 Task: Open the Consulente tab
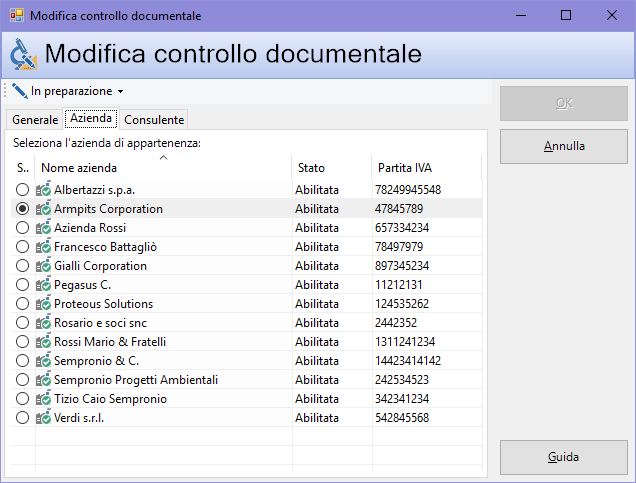pyautogui.click(x=154, y=120)
